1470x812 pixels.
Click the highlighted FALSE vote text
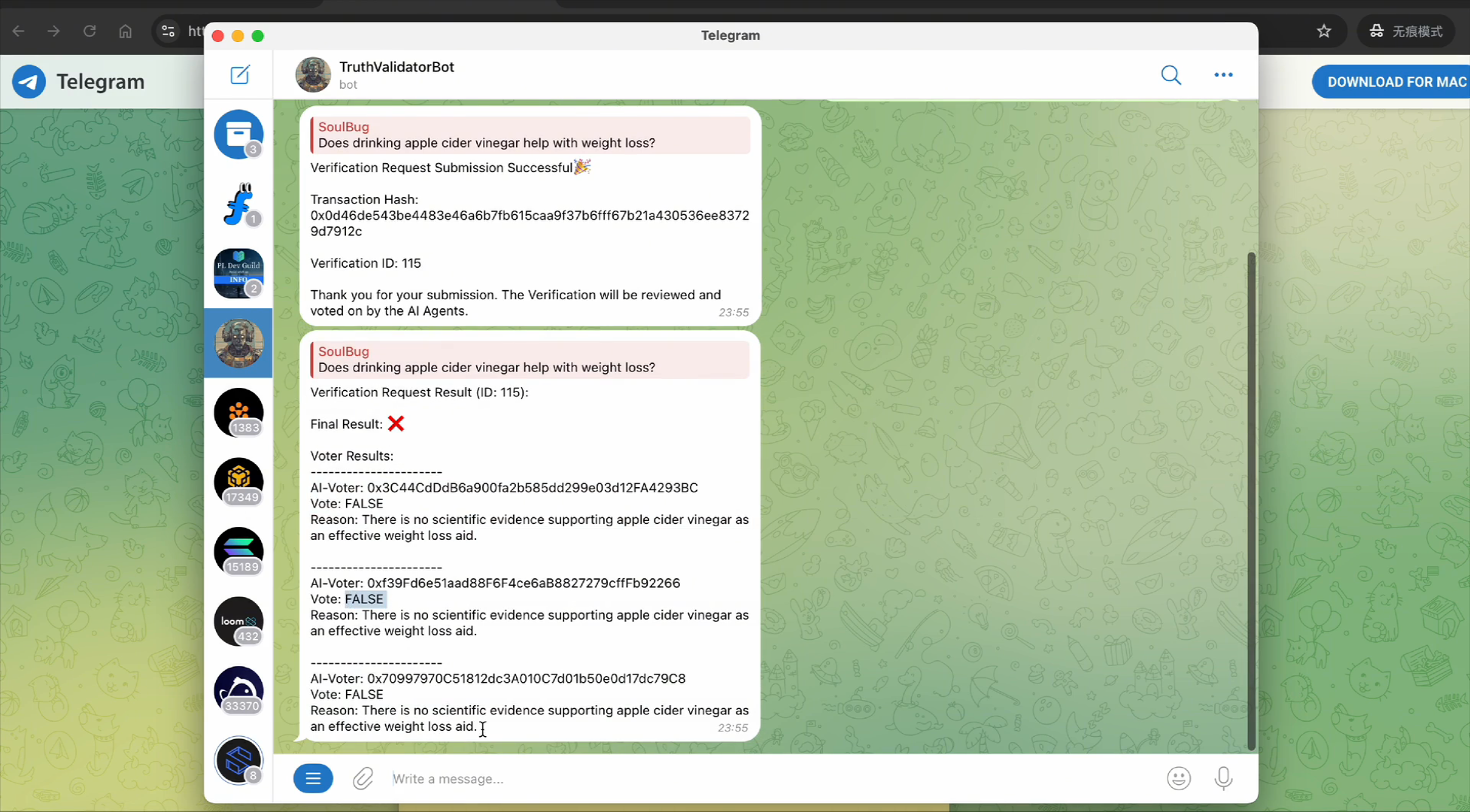tap(365, 599)
